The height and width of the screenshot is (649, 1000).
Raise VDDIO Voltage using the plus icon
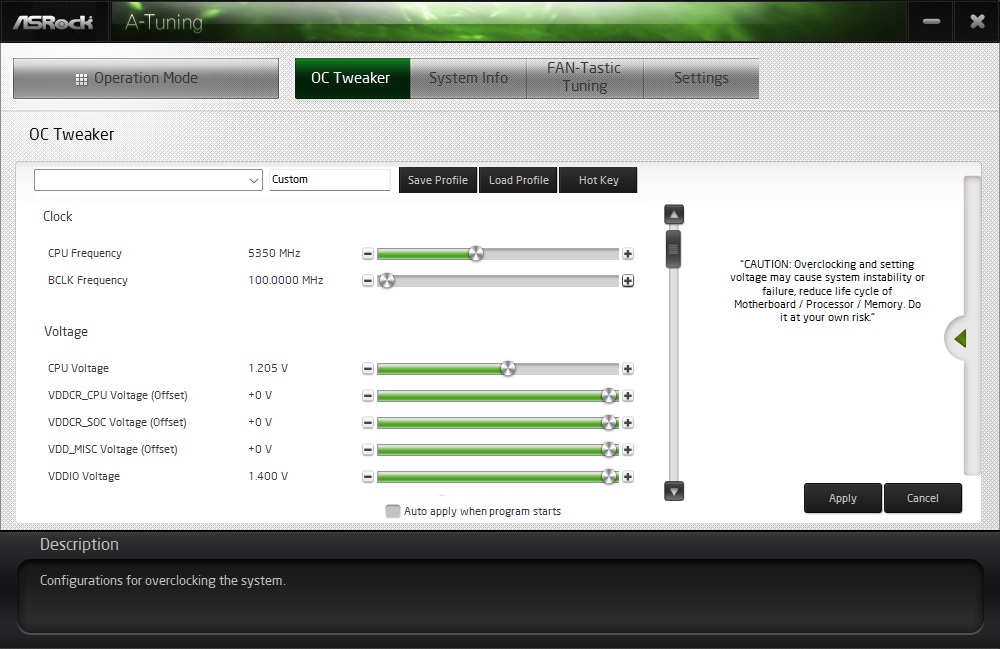click(628, 476)
